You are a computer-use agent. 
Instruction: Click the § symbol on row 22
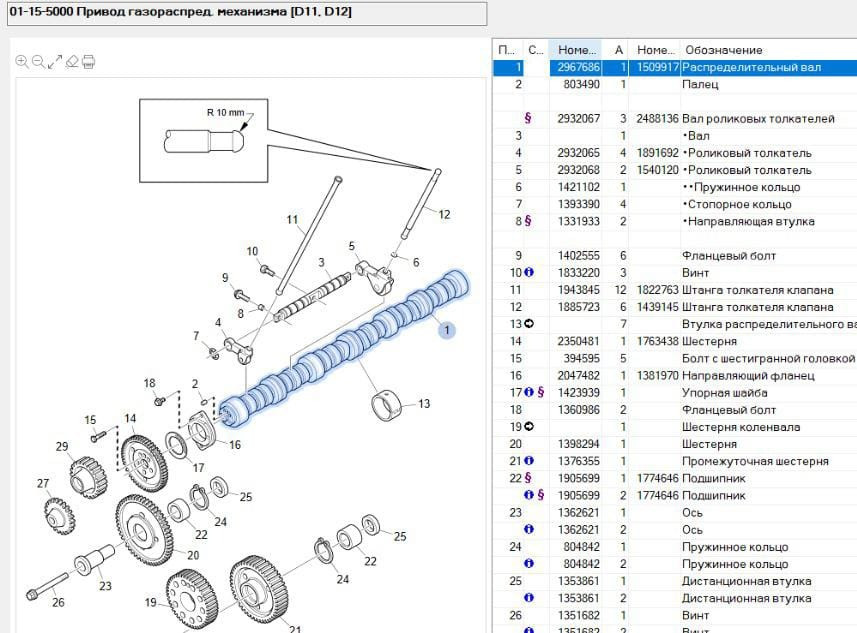click(528, 478)
